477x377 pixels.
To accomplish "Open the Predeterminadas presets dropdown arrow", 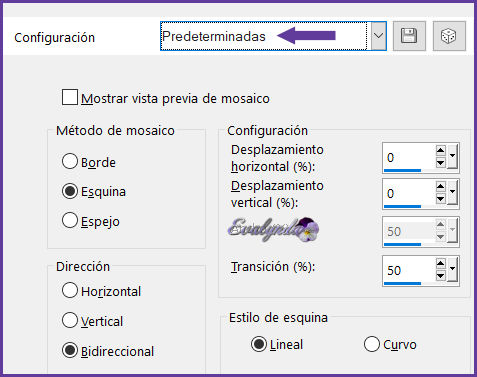I will coord(378,36).
